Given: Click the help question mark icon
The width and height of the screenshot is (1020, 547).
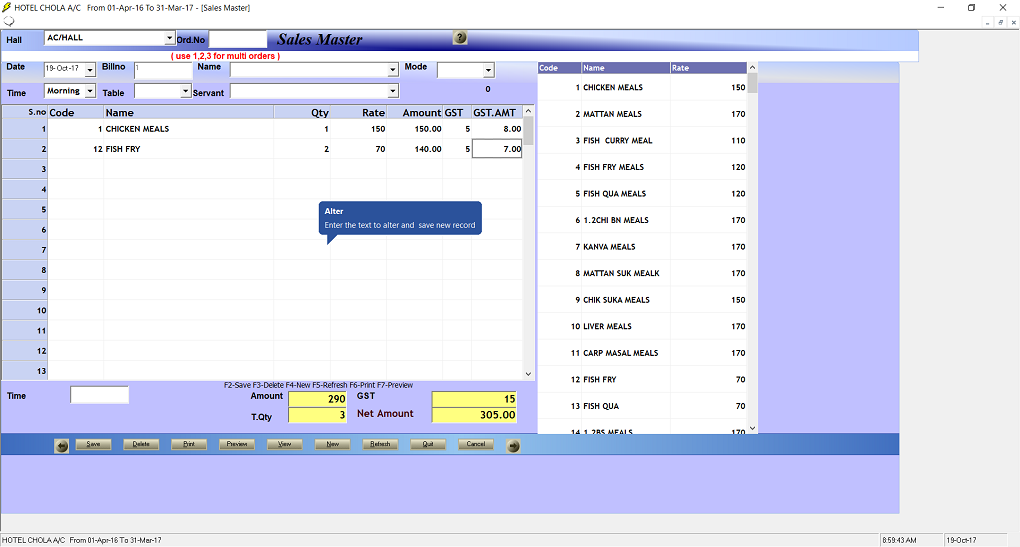Looking at the screenshot, I should point(460,38).
